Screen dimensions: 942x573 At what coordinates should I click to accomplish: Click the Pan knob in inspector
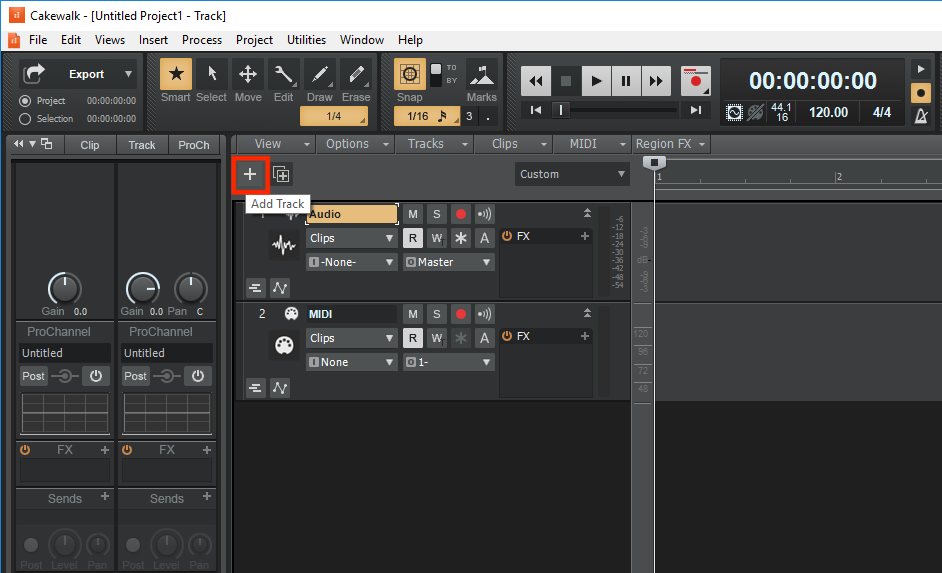point(190,289)
